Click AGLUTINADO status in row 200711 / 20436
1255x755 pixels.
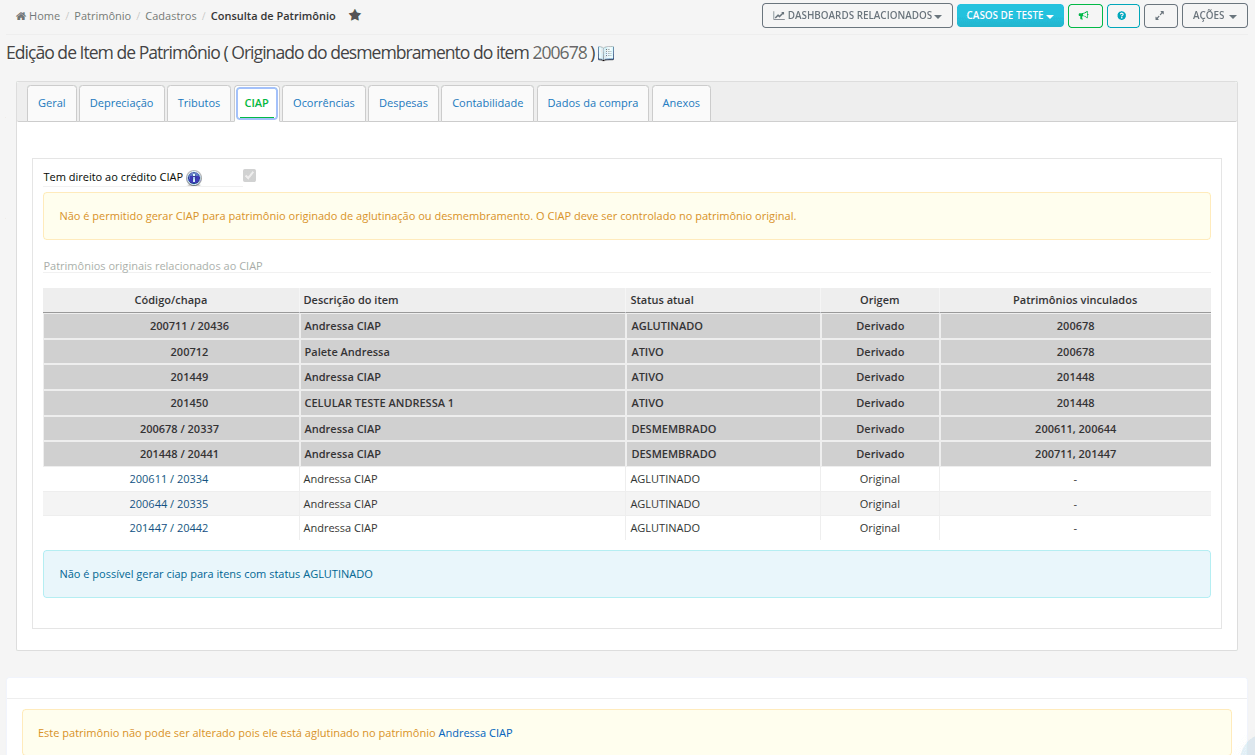[722, 326]
